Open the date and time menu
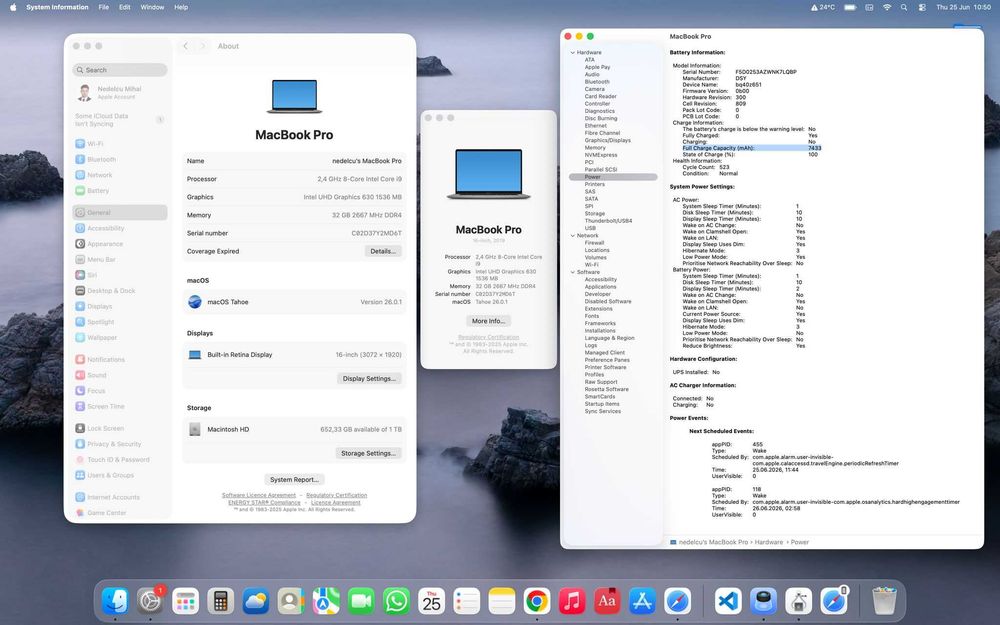The image size is (1000, 625). (963, 7)
